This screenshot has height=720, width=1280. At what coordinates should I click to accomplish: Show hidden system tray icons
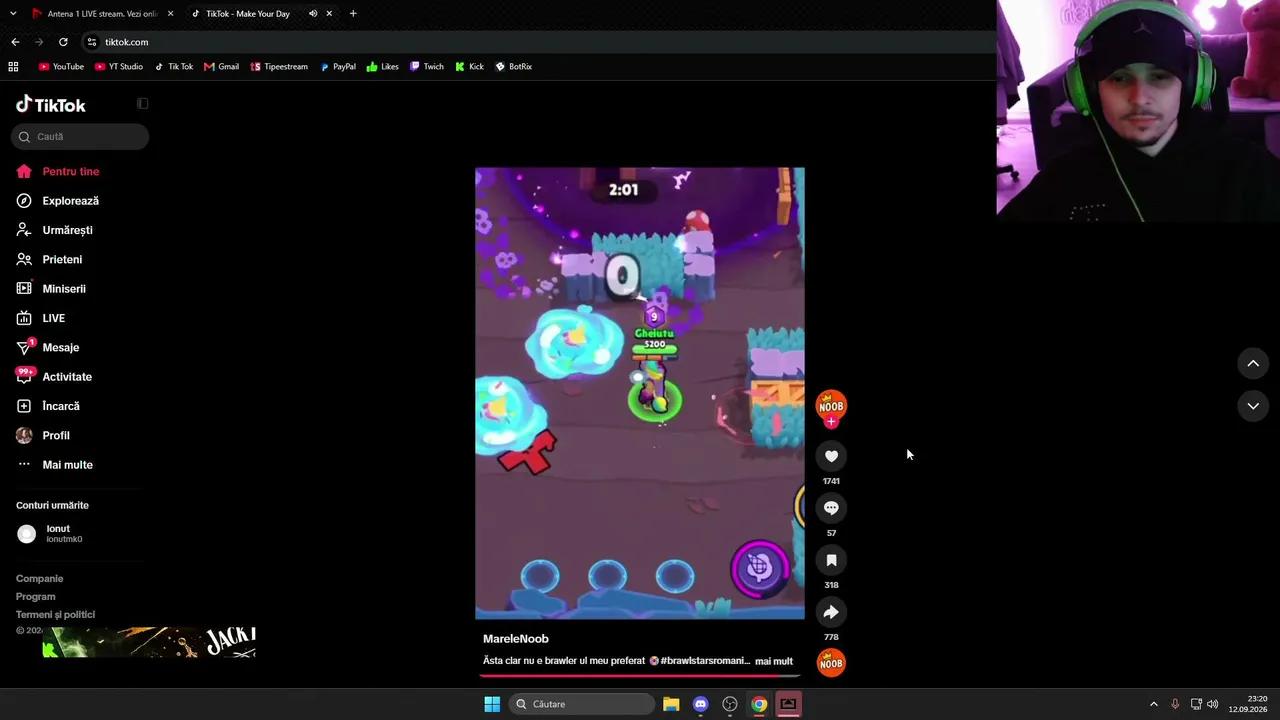1153,704
